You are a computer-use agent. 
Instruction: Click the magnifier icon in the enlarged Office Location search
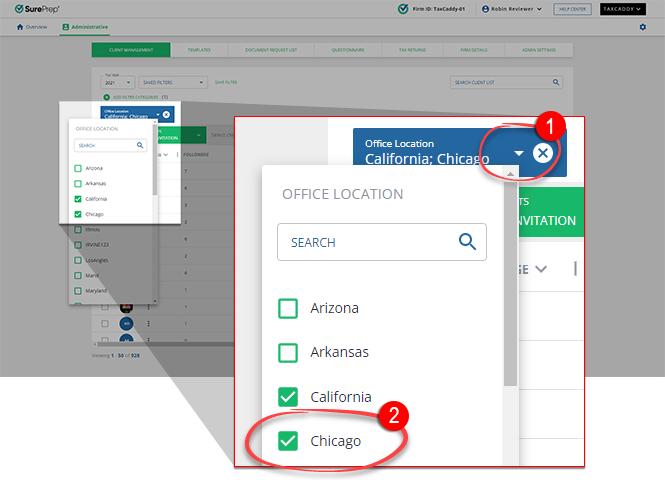[467, 242]
